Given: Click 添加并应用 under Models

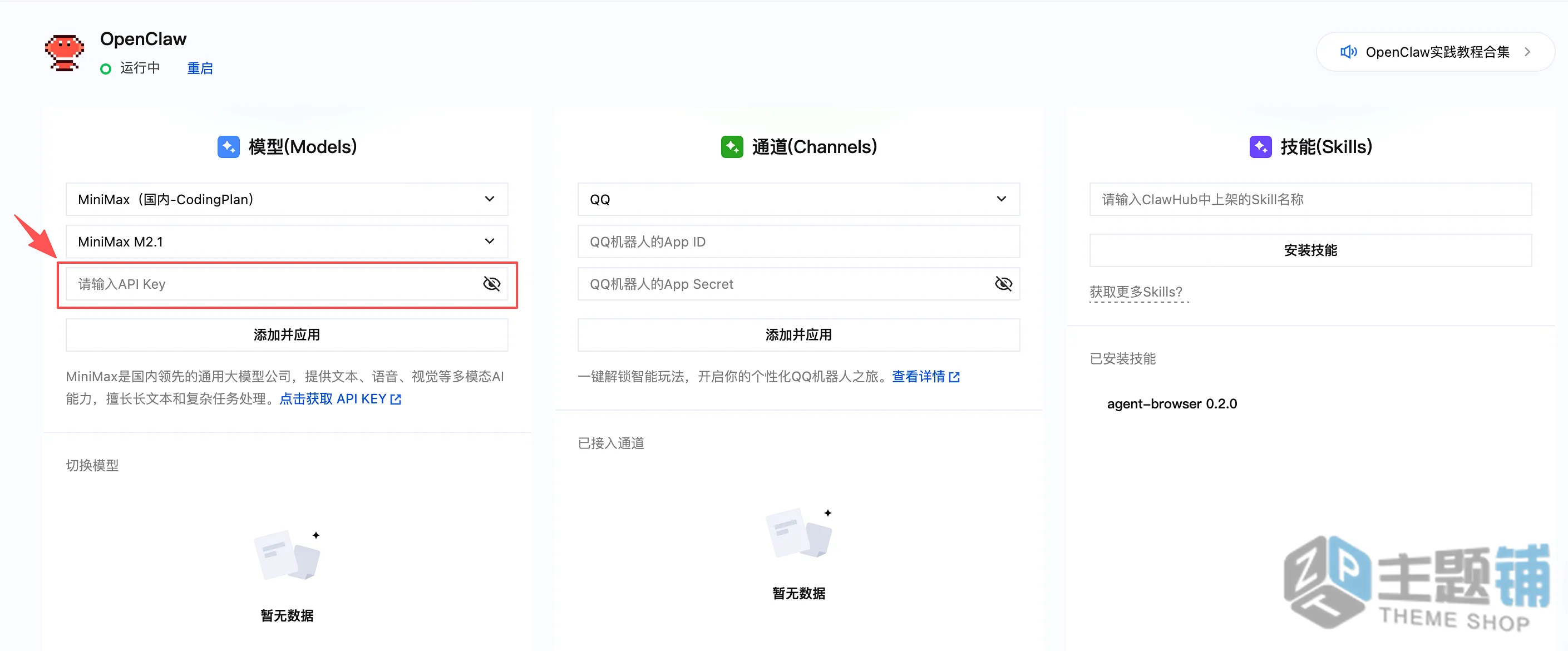Looking at the screenshot, I should (x=287, y=334).
